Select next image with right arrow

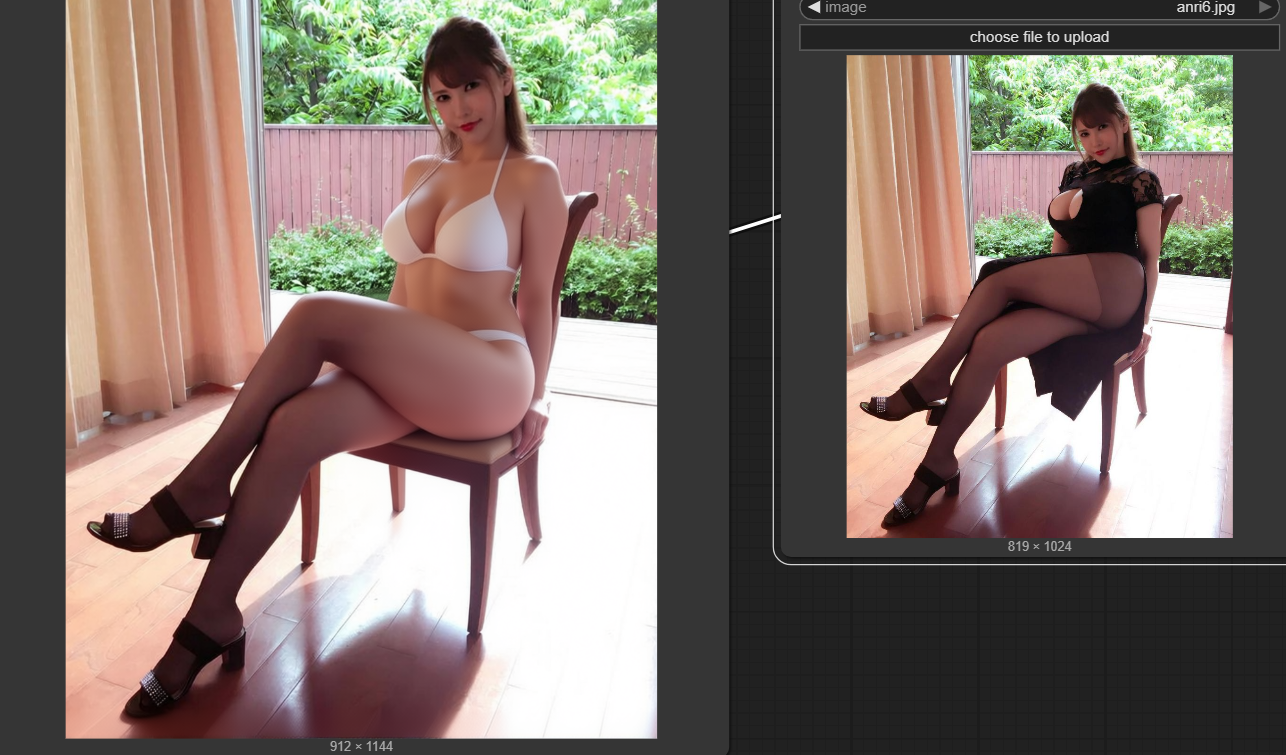[1265, 8]
